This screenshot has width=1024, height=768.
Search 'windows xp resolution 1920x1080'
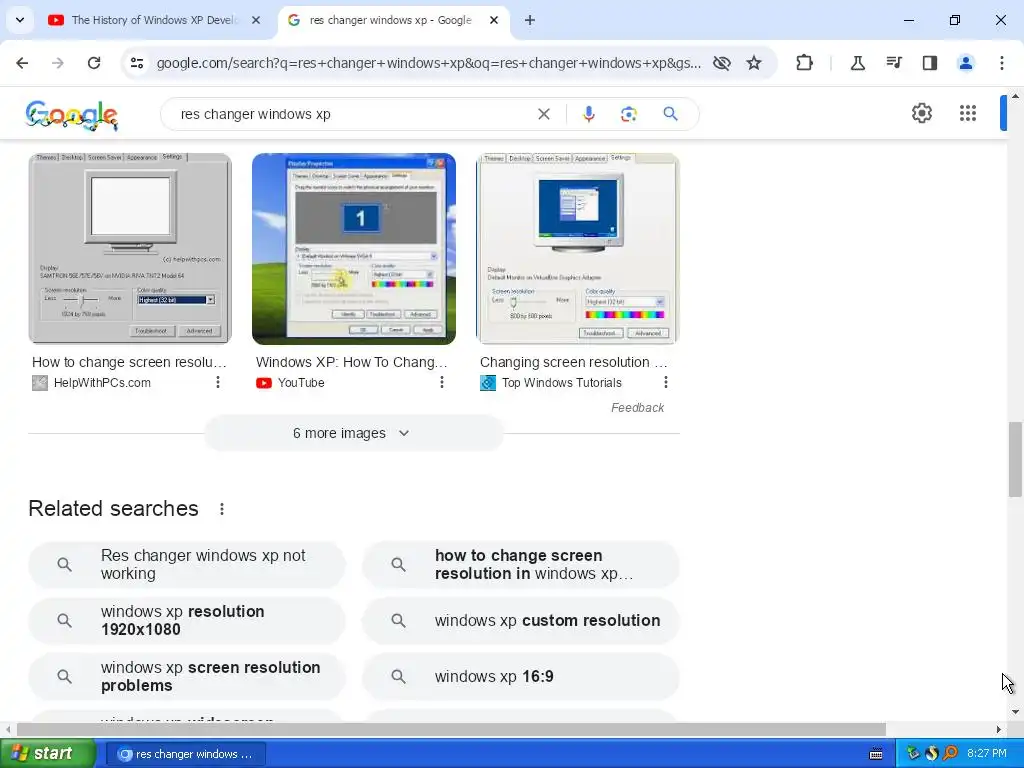tap(187, 620)
